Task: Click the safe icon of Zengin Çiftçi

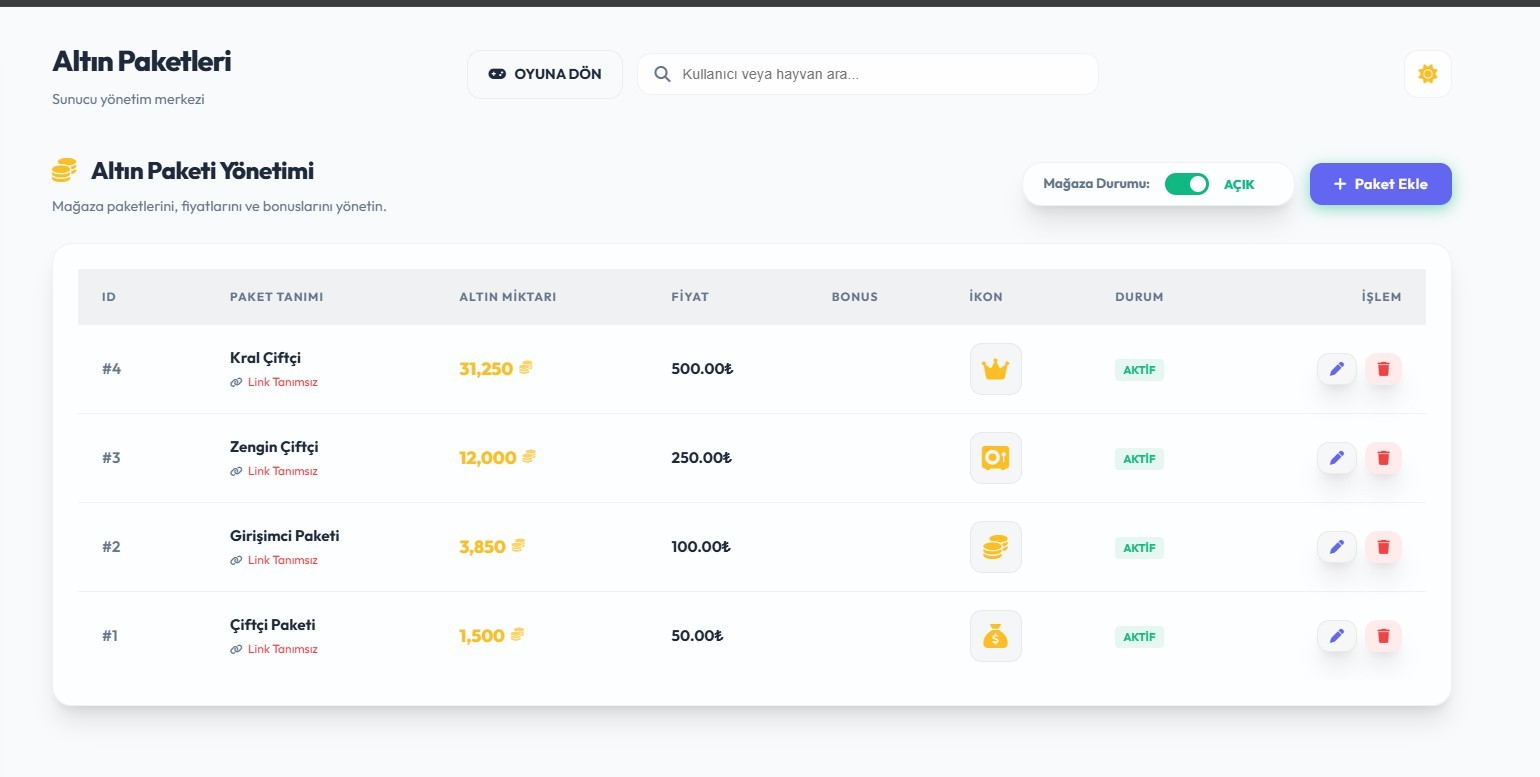Action: [x=995, y=458]
